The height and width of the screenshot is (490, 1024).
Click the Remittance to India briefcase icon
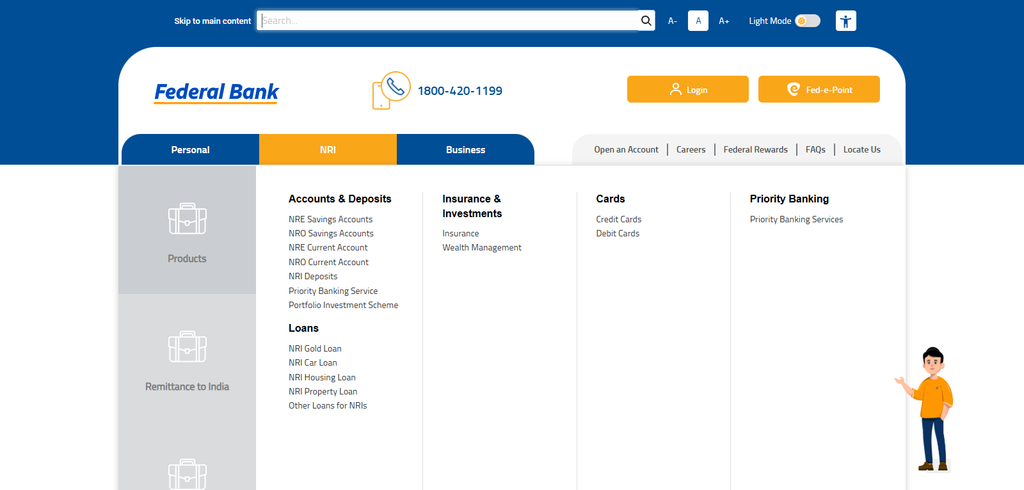point(187,347)
